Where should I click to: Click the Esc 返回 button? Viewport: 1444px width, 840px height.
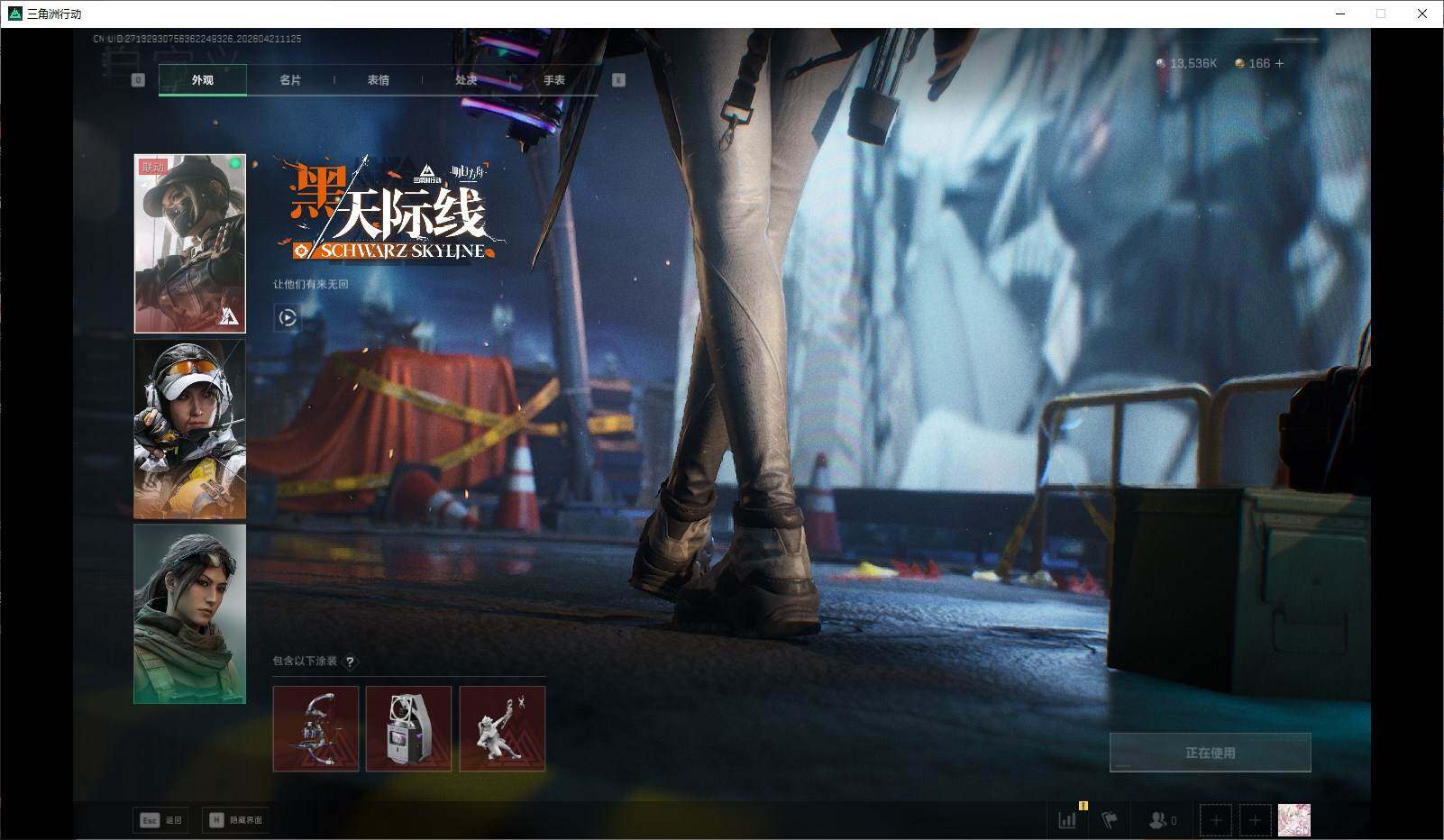pos(160,820)
